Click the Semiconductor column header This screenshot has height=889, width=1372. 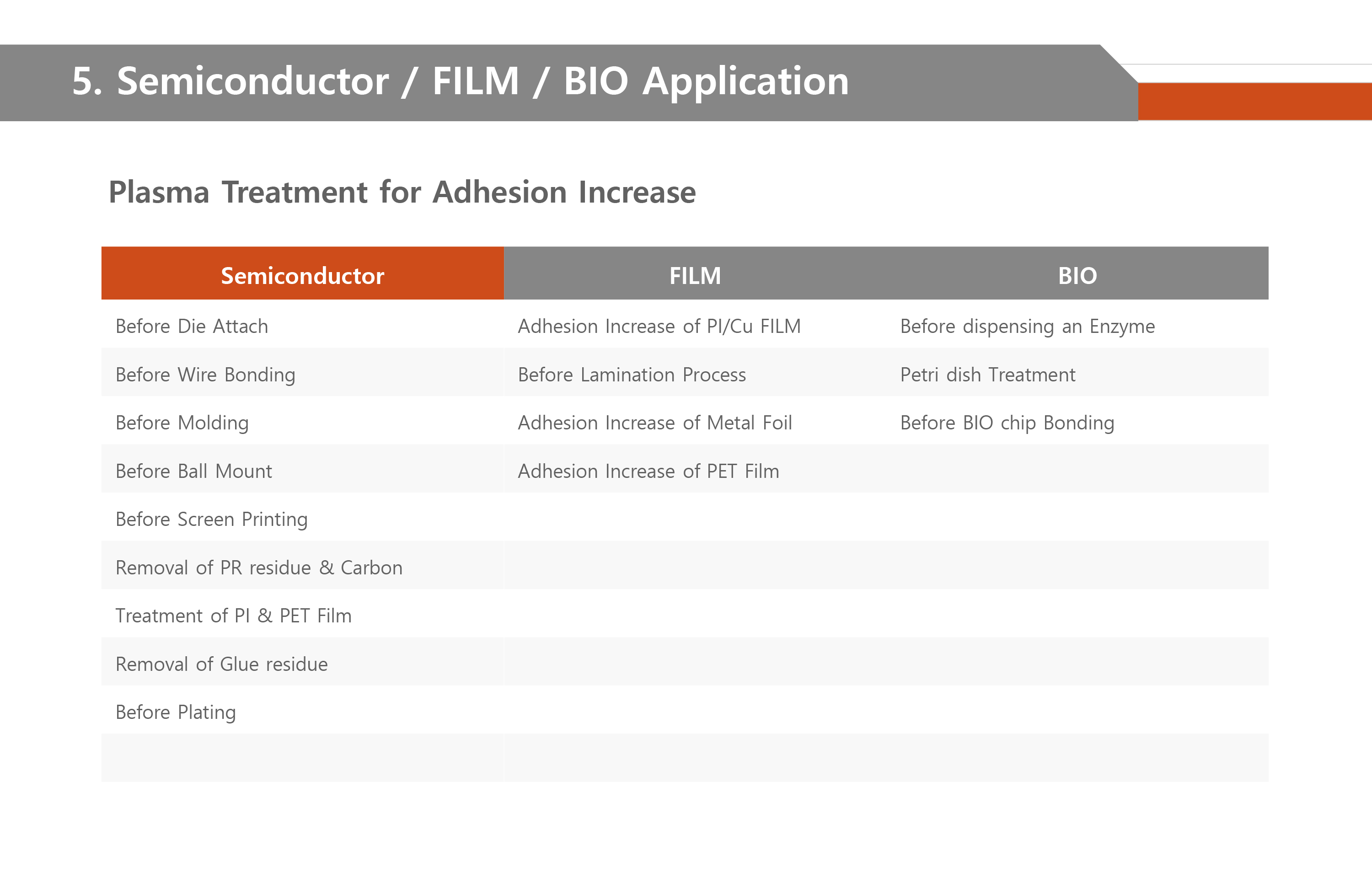coord(302,276)
